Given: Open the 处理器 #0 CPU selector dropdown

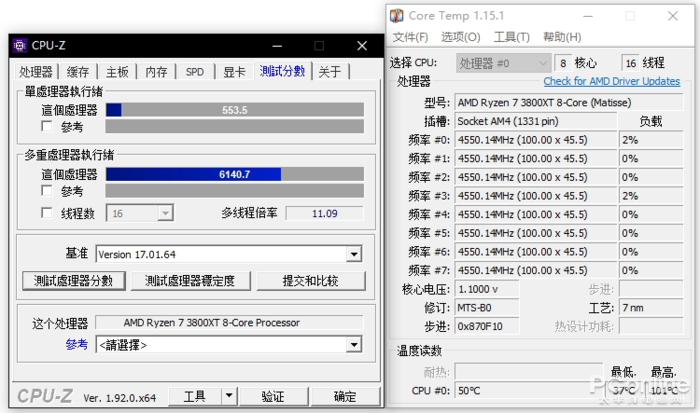Looking at the screenshot, I should [503, 63].
